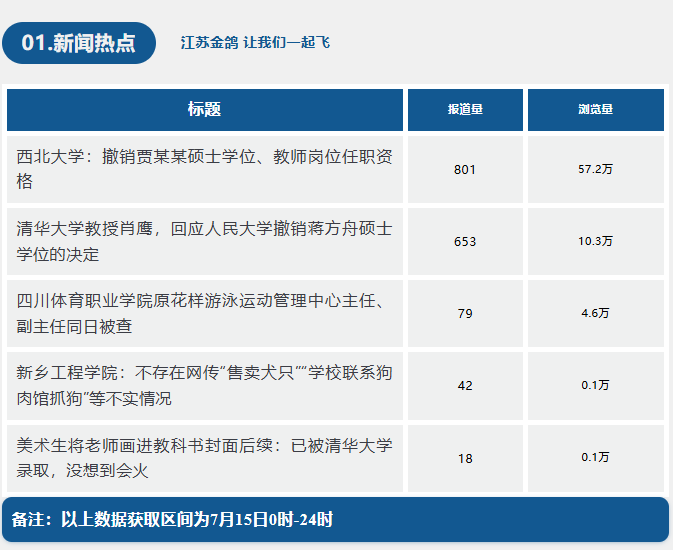Open the 四川体育职业学院 headline
Screen dimensions: 673x550
[x=202, y=313]
